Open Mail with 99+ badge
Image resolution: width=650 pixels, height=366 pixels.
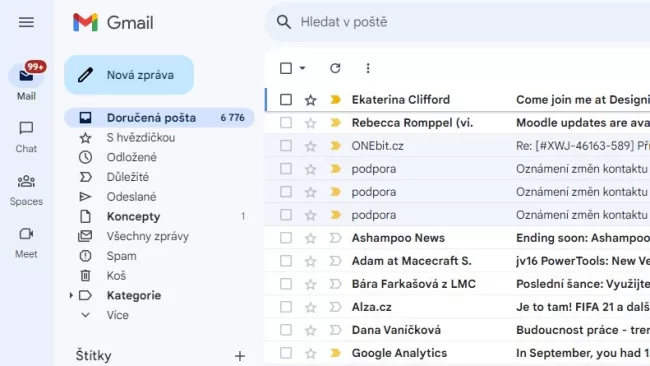26,81
